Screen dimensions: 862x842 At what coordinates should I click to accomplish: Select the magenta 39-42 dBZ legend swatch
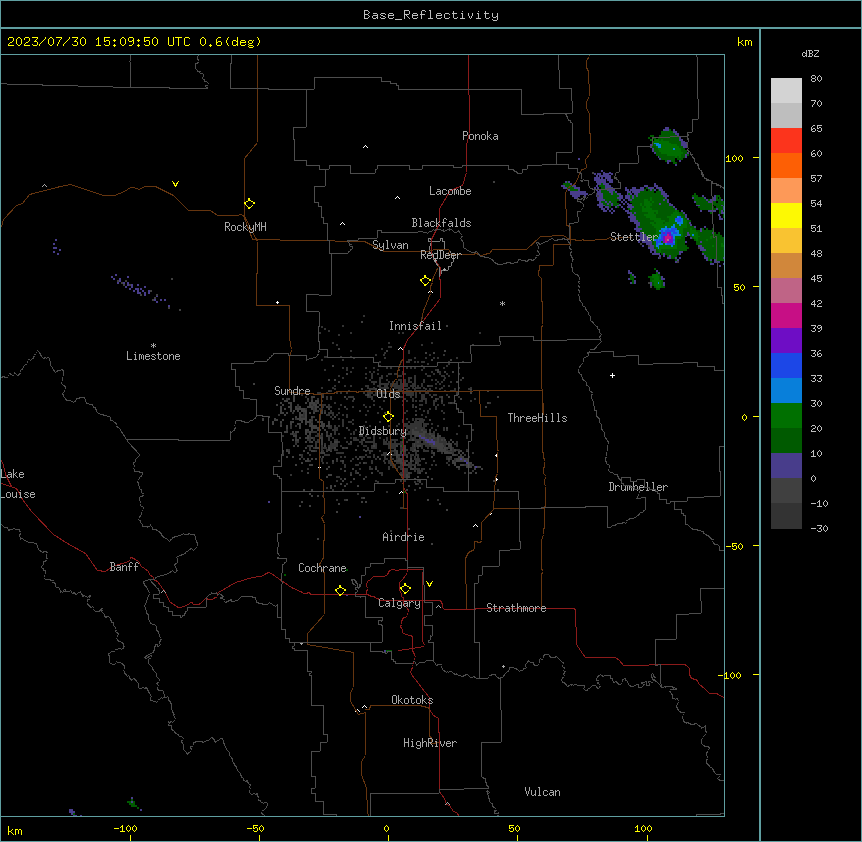click(x=786, y=315)
